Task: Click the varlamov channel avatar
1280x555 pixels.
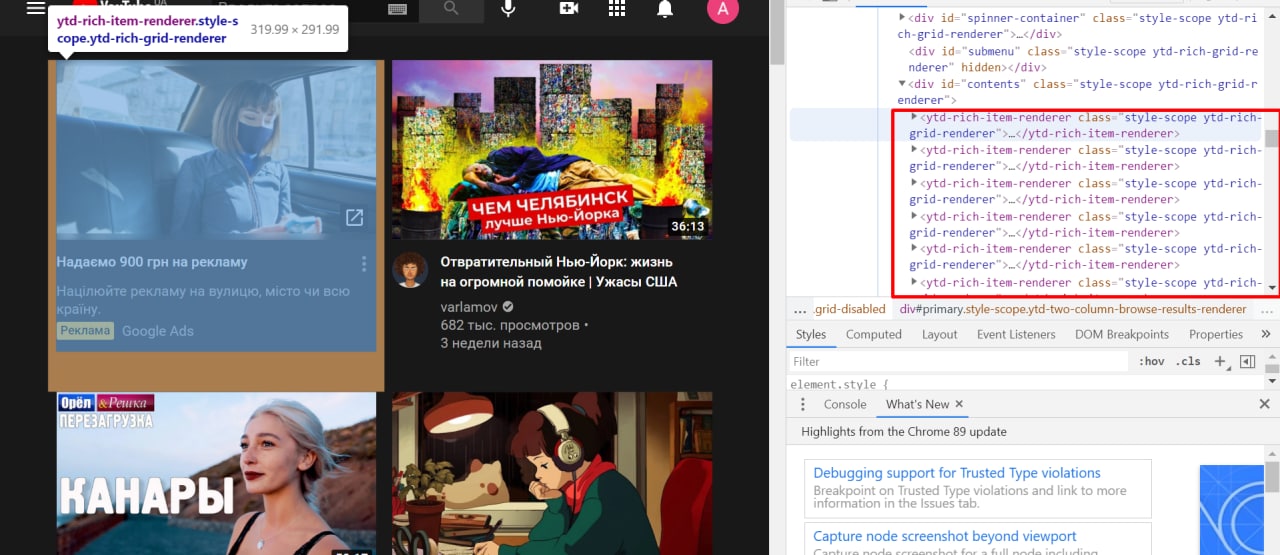Action: [x=410, y=270]
